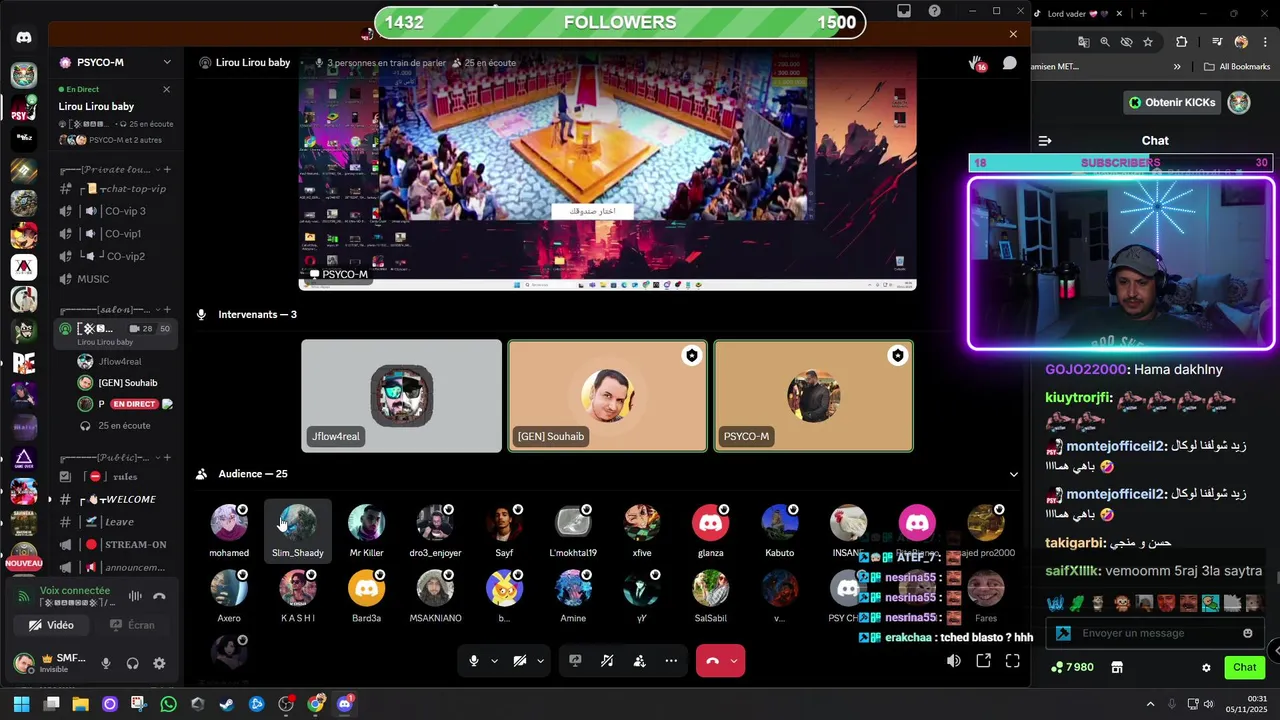Viewport: 1280px width, 720px height.
Task: Send message with green Chat button
Action: click(x=1244, y=667)
